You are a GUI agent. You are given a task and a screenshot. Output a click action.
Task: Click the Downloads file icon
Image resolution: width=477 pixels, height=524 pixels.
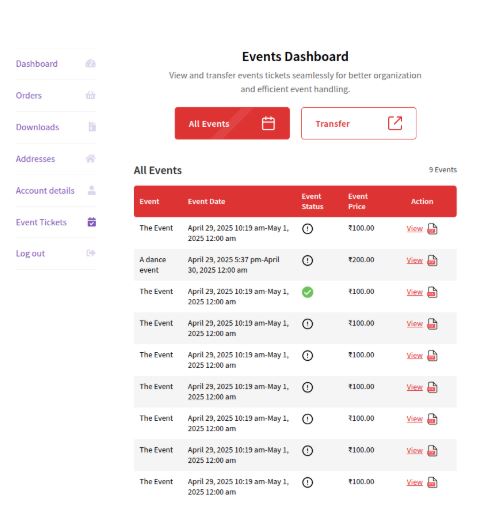92,127
